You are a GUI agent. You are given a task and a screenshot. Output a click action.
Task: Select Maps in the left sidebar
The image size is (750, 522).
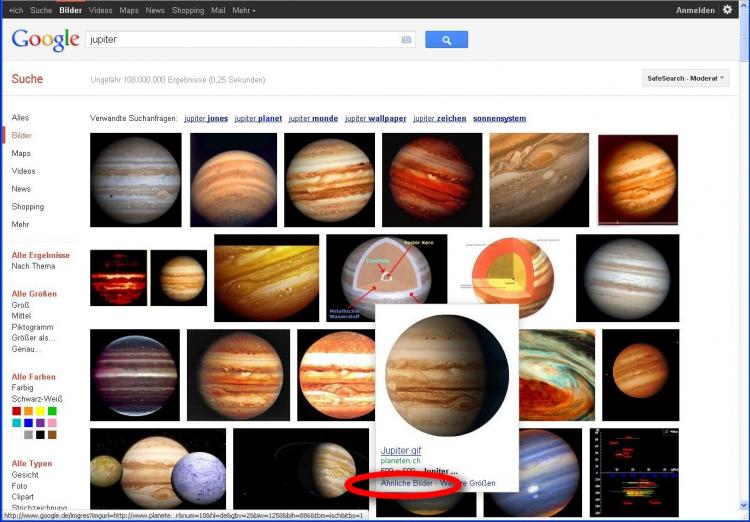coord(21,153)
